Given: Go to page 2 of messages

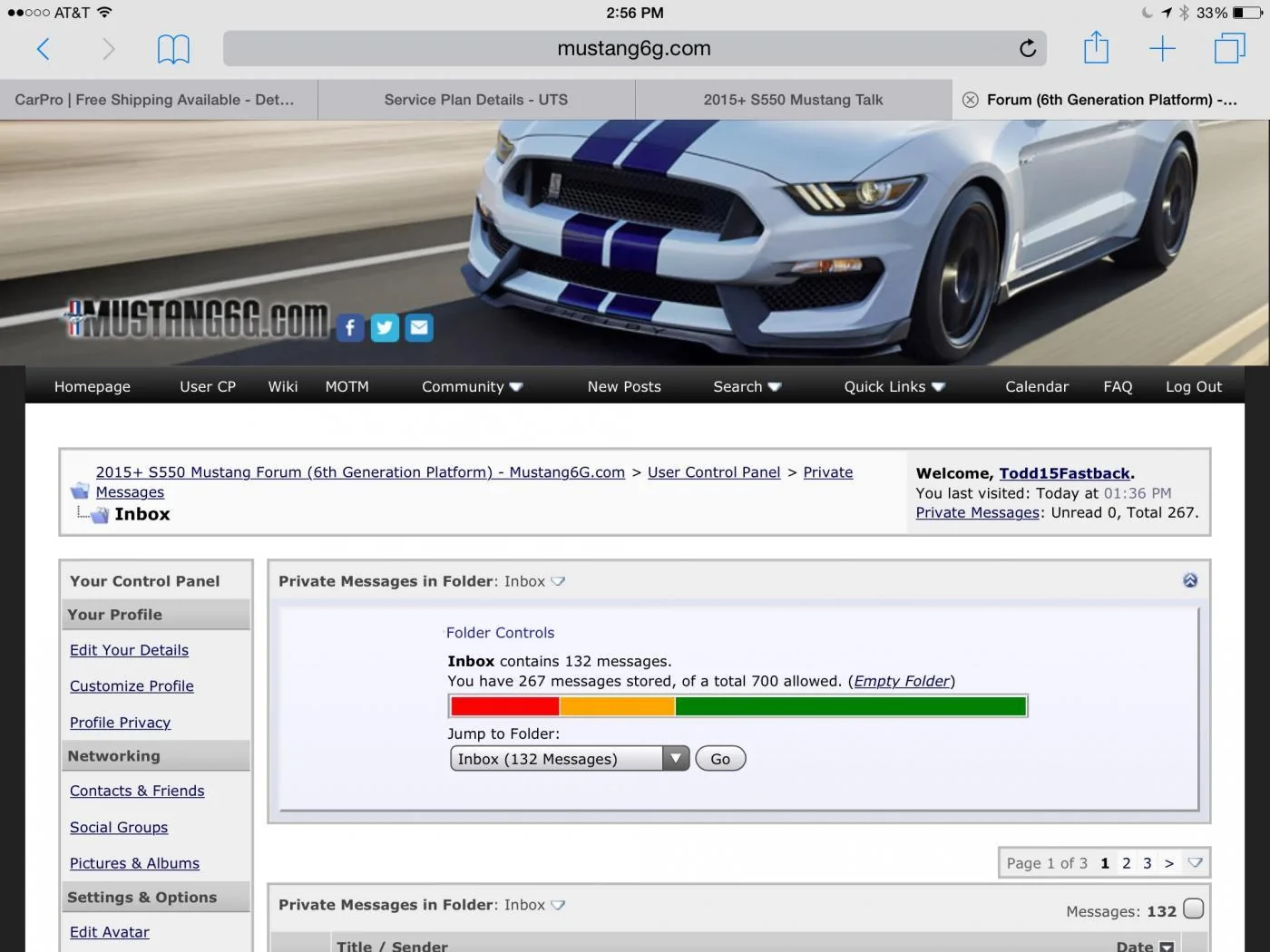Looking at the screenshot, I should point(1126,863).
